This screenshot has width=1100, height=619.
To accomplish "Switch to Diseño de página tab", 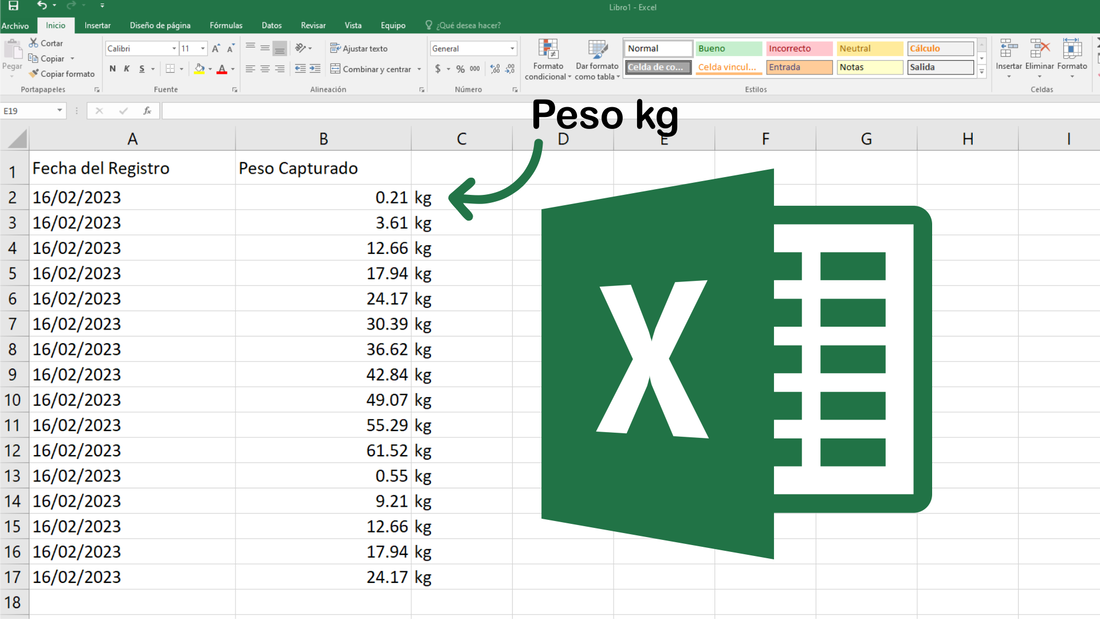I will pos(160,25).
